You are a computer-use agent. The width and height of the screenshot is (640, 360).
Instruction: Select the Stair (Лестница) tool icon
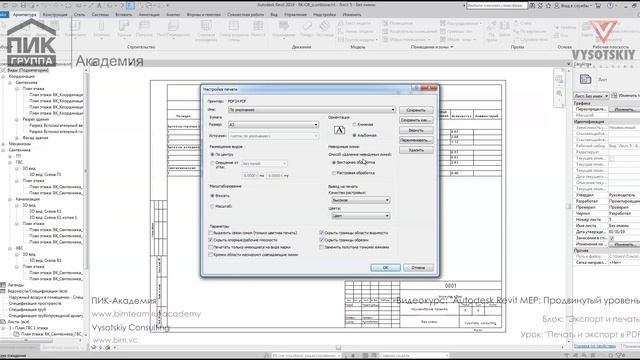pos(324,26)
